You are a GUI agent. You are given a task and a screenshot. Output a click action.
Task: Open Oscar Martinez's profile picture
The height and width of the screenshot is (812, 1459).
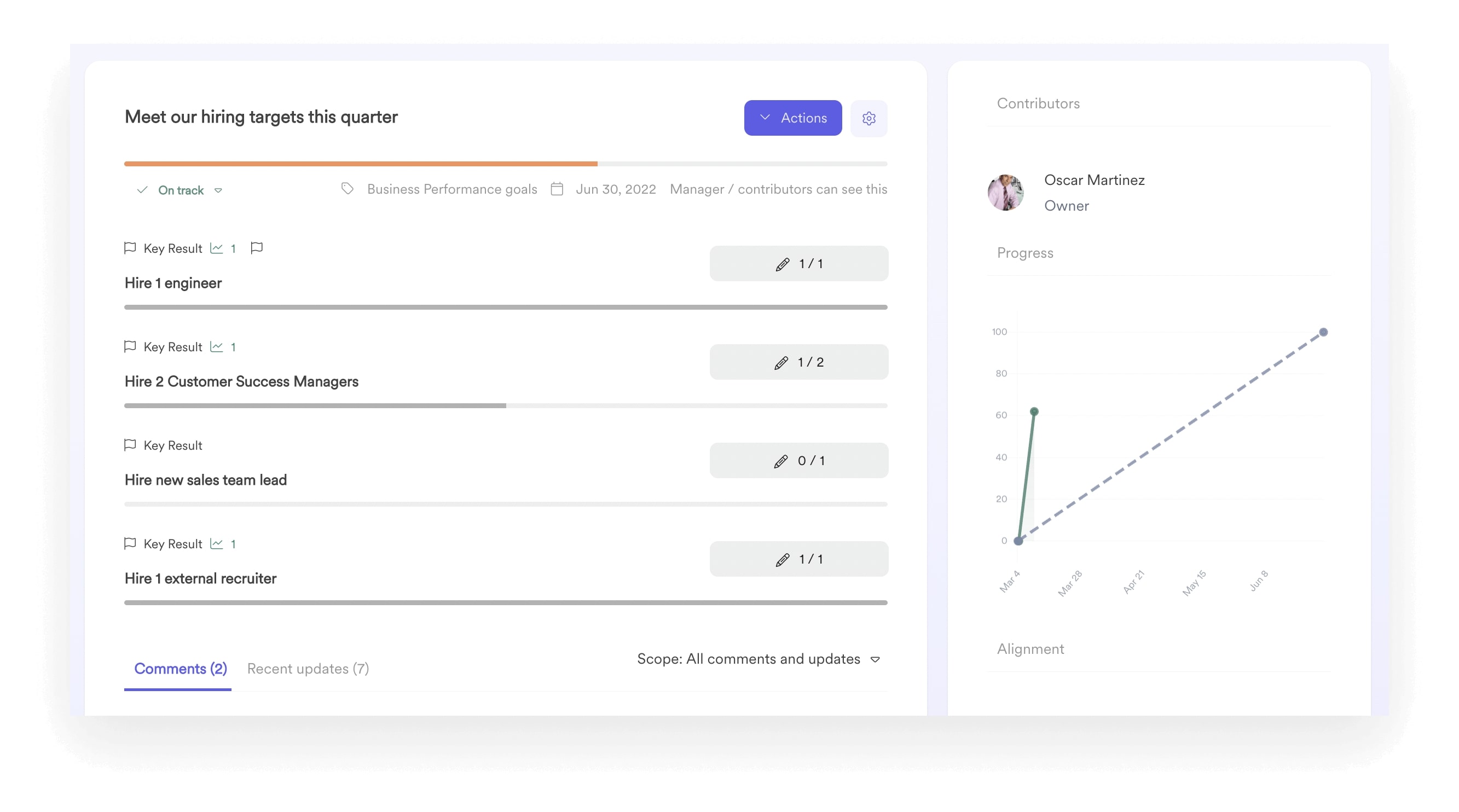click(x=1005, y=193)
